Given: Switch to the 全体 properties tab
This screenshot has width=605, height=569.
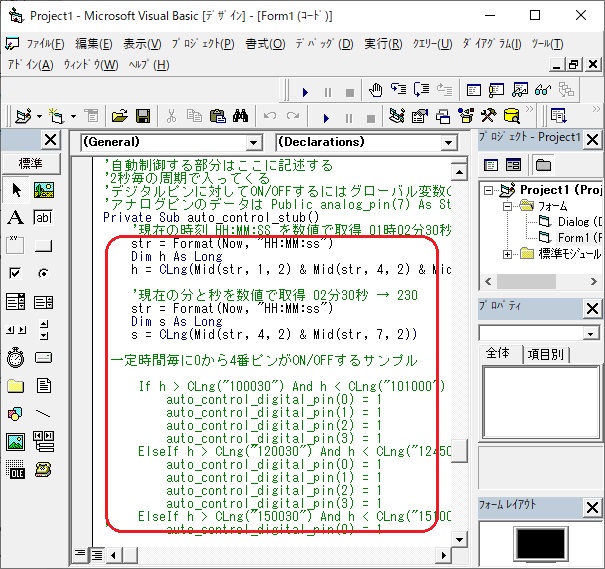Looking at the screenshot, I should pos(498,353).
